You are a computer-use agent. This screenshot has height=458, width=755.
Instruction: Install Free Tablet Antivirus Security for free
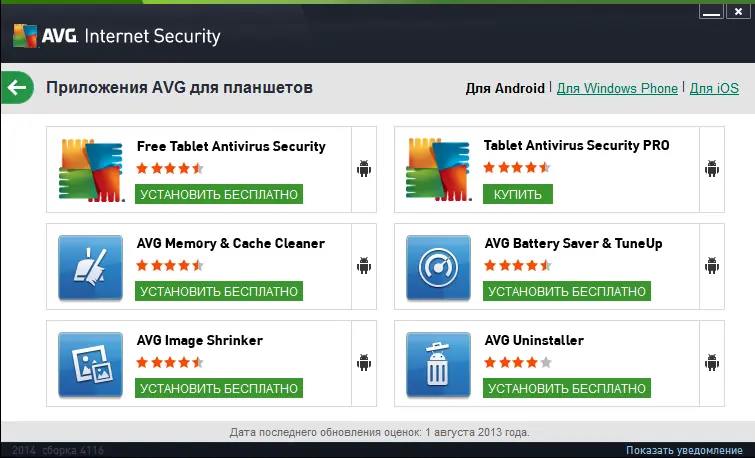pyautogui.click(x=219, y=194)
